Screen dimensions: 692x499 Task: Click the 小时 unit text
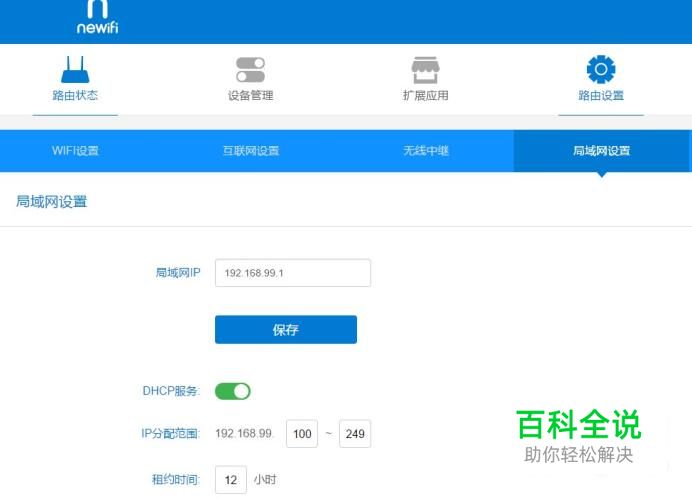click(265, 479)
